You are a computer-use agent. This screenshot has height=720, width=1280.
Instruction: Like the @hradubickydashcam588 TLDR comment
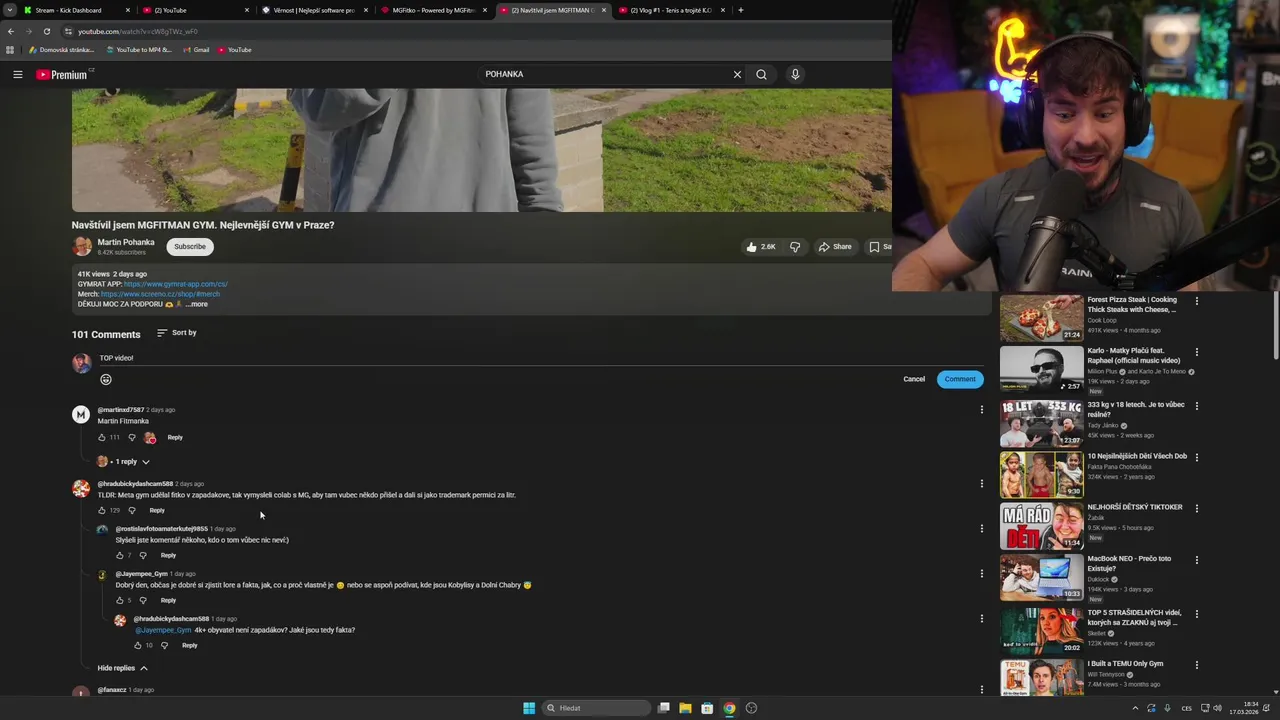tap(102, 510)
